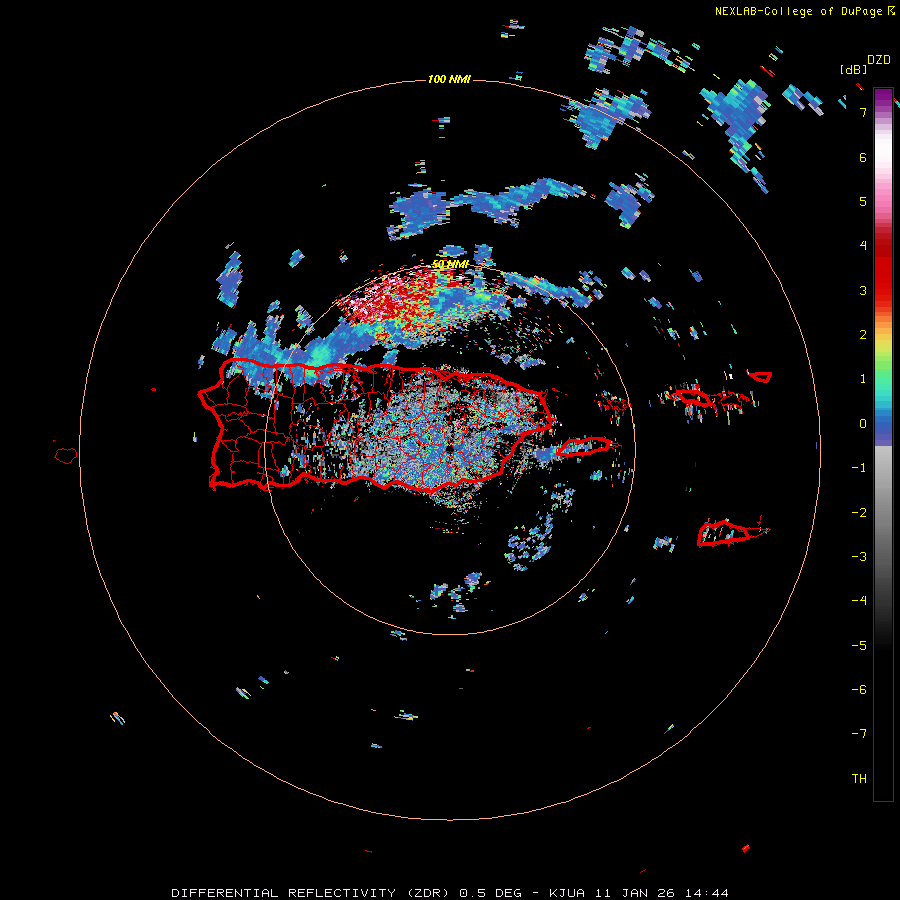Click the 3 value on color scale
The width and height of the screenshot is (900, 900).
[863, 290]
